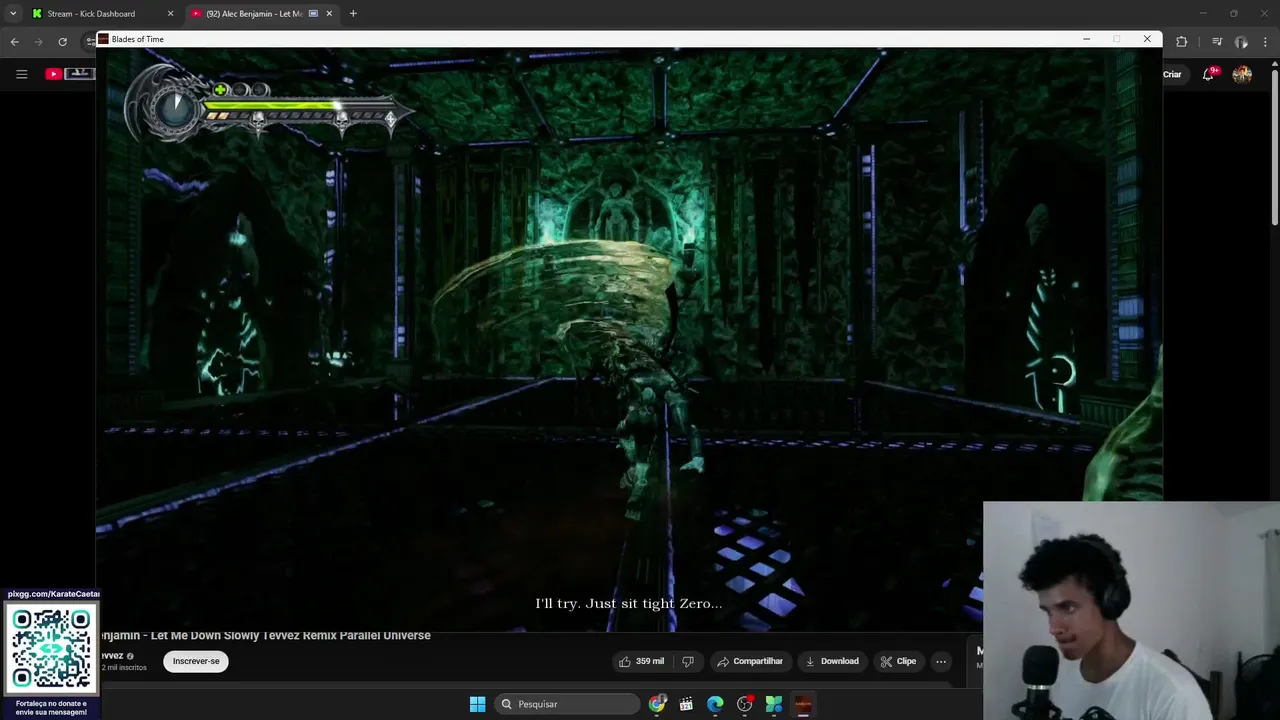
Task: Click the pixgg.com/KarateCaetano link text
Action: [x=53, y=594]
